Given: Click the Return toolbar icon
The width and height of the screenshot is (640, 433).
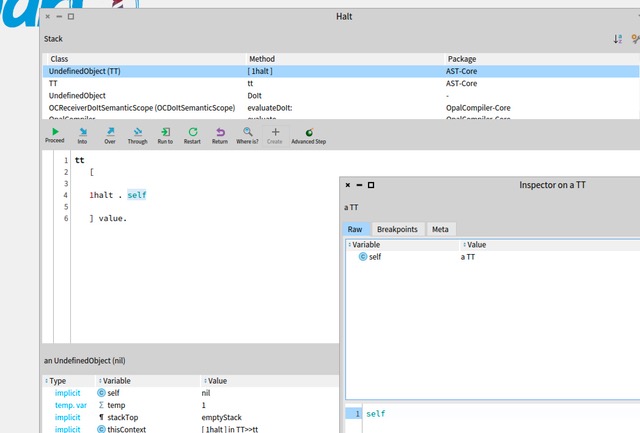Looking at the screenshot, I should coord(220,135).
